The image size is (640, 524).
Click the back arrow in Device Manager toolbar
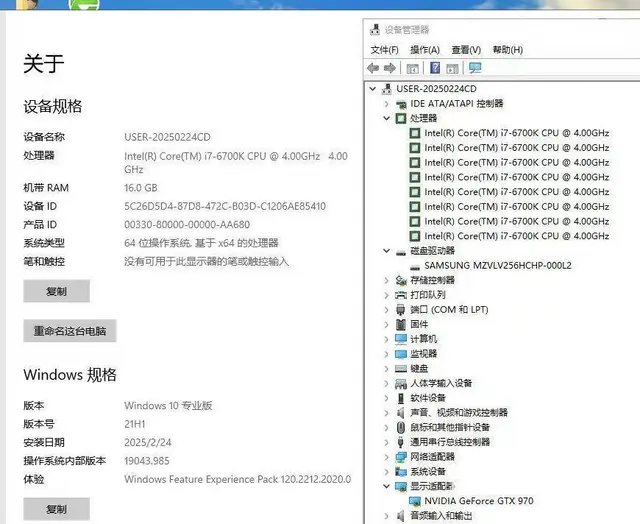[373, 68]
